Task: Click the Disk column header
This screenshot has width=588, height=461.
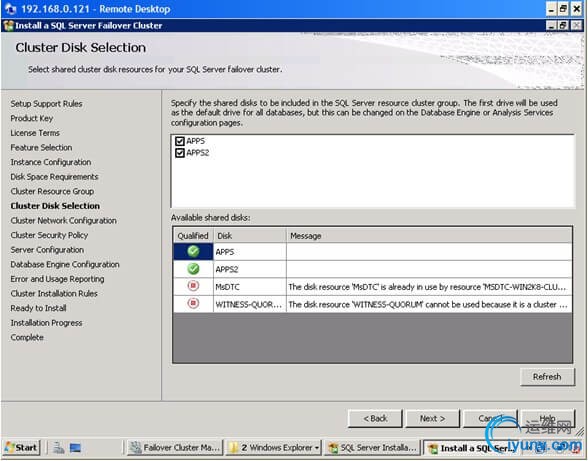Action: pyautogui.click(x=250, y=236)
